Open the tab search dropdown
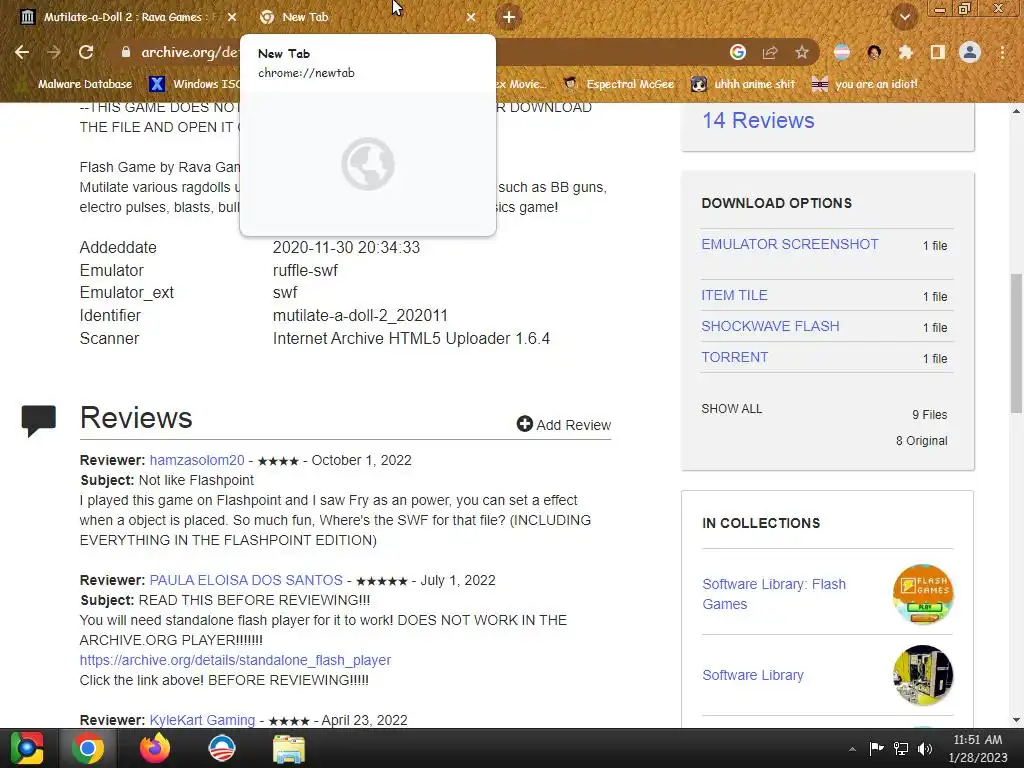The height and width of the screenshot is (768, 1024). 904,17
